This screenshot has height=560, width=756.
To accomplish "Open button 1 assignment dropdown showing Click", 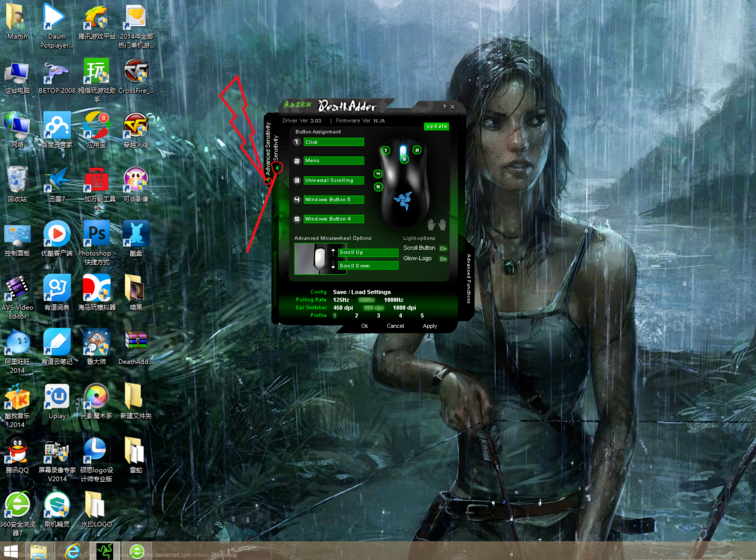I will tap(334, 142).
